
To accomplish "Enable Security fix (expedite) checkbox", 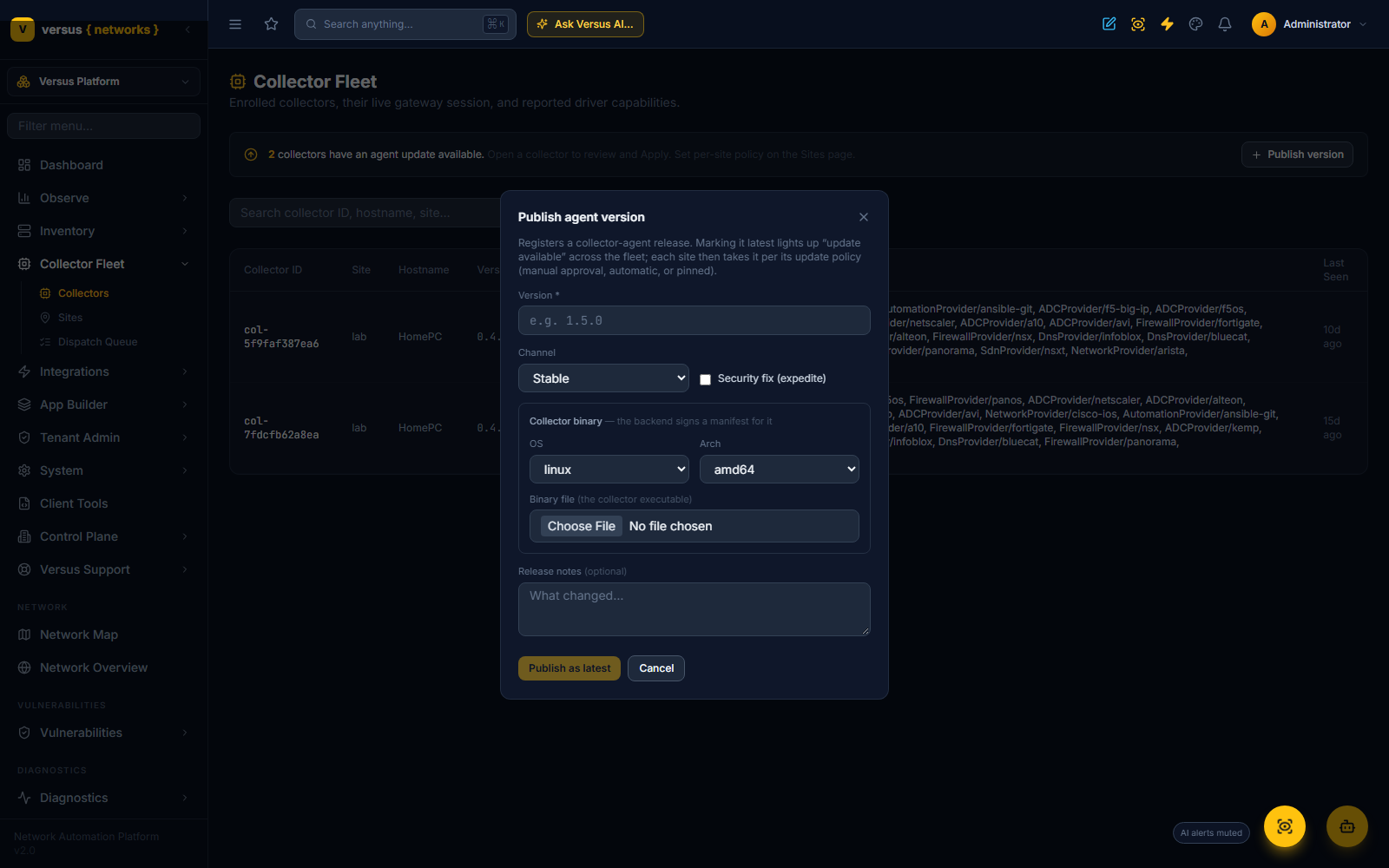I will point(706,379).
